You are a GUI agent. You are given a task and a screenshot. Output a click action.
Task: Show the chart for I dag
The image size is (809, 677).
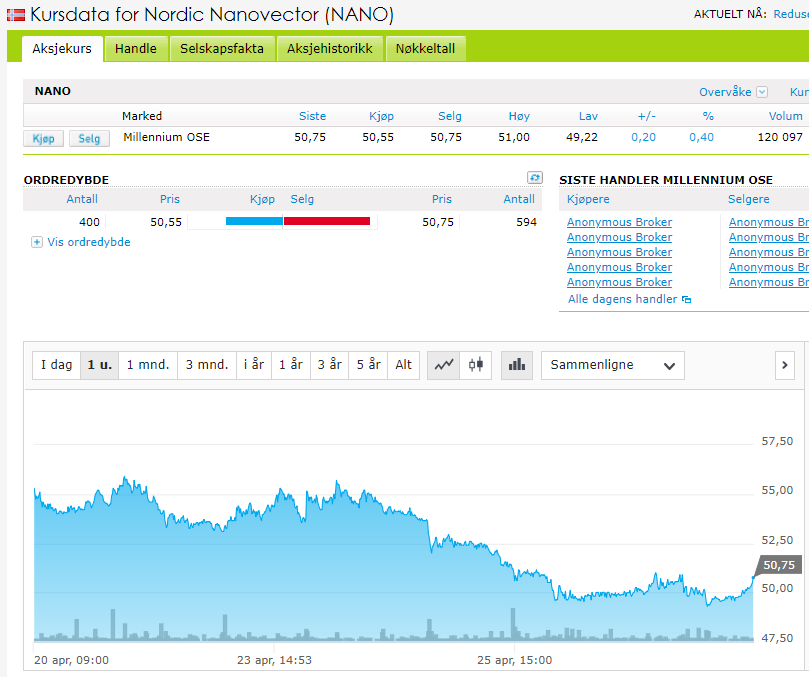56,365
